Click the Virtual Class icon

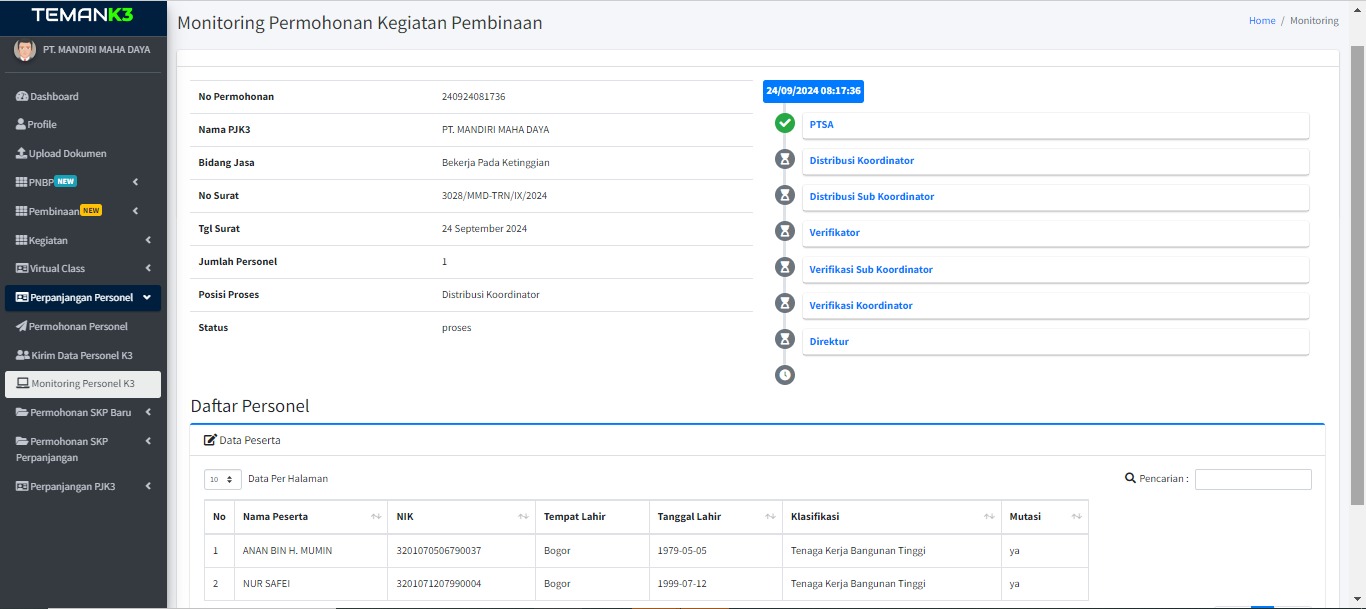pyautogui.click(x=22, y=269)
